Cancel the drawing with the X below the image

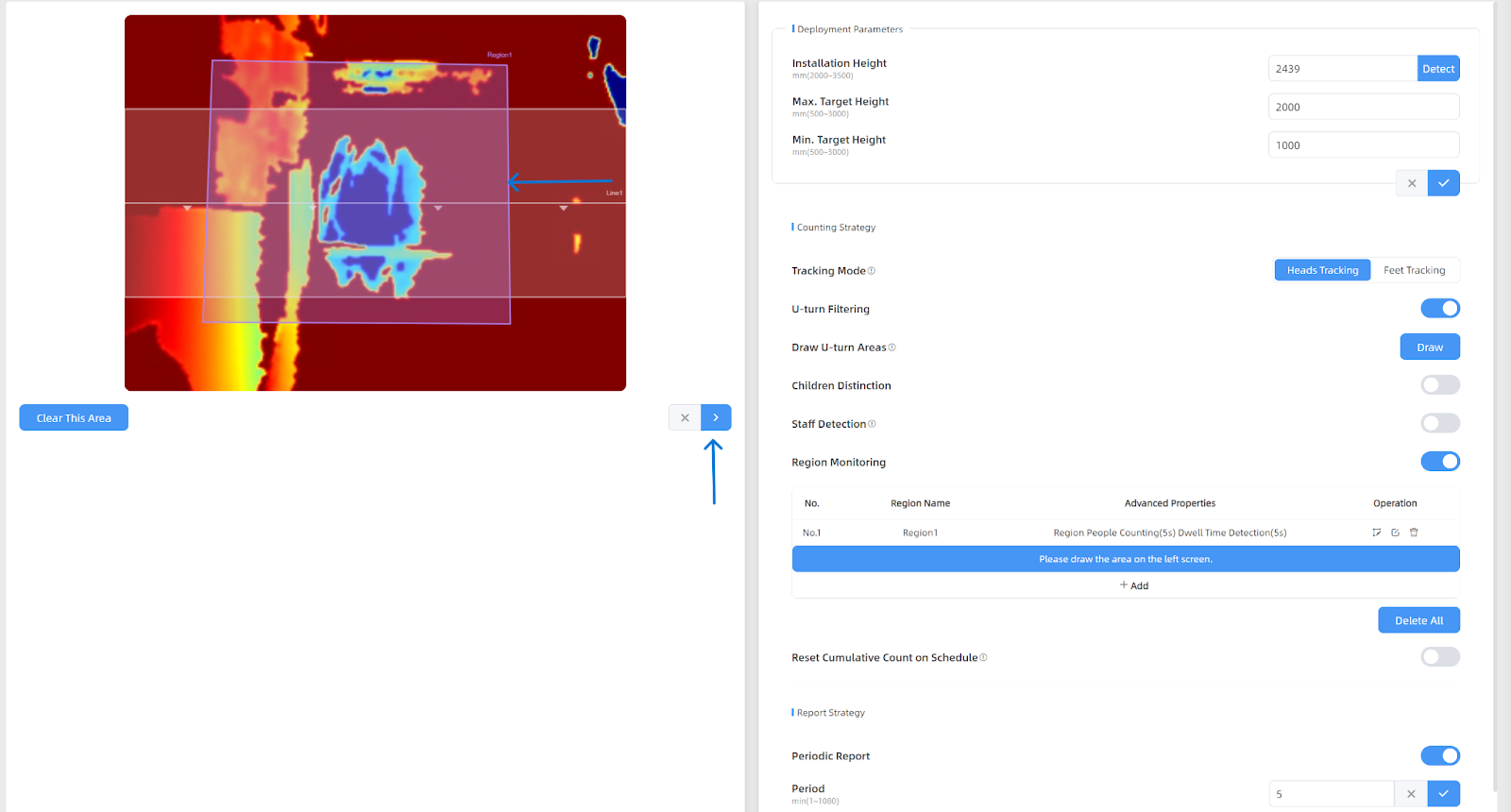[x=685, y=417]
